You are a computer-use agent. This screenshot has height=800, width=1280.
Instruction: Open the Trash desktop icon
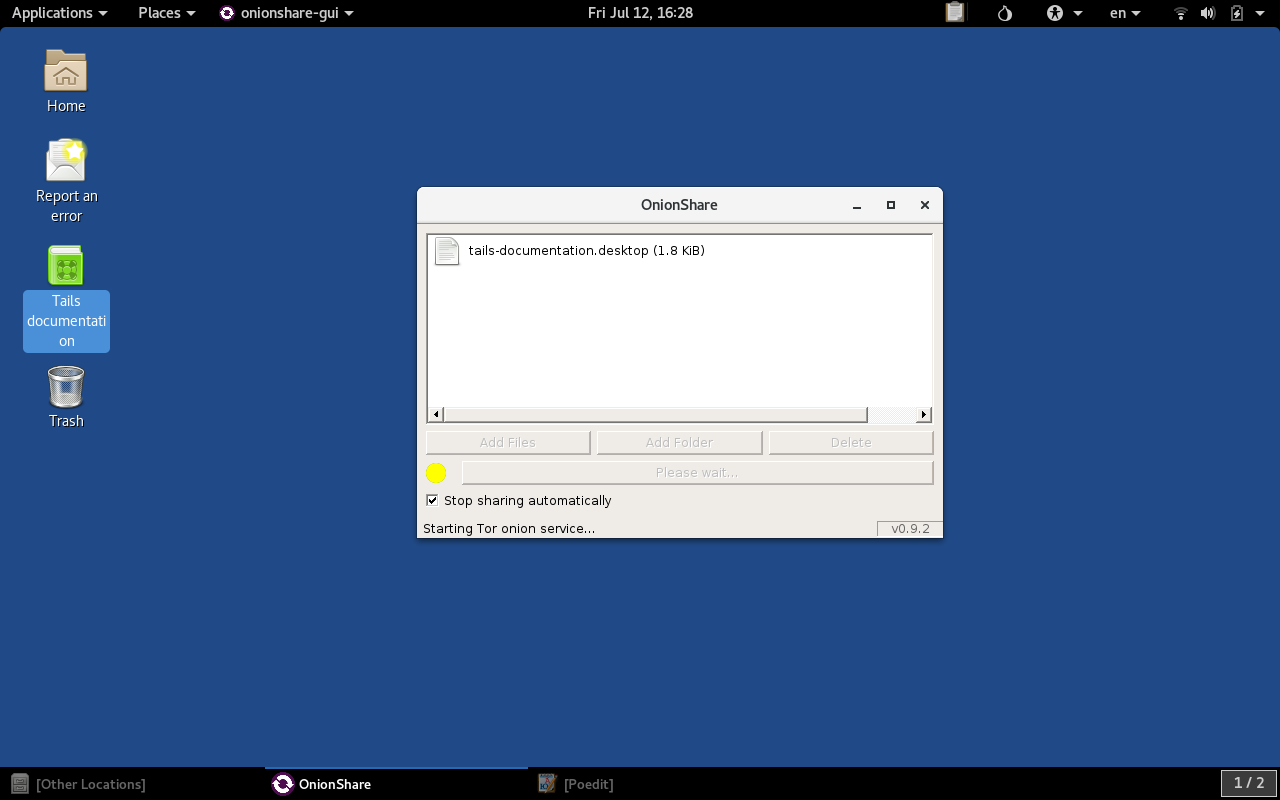click(x=66, y=386)
